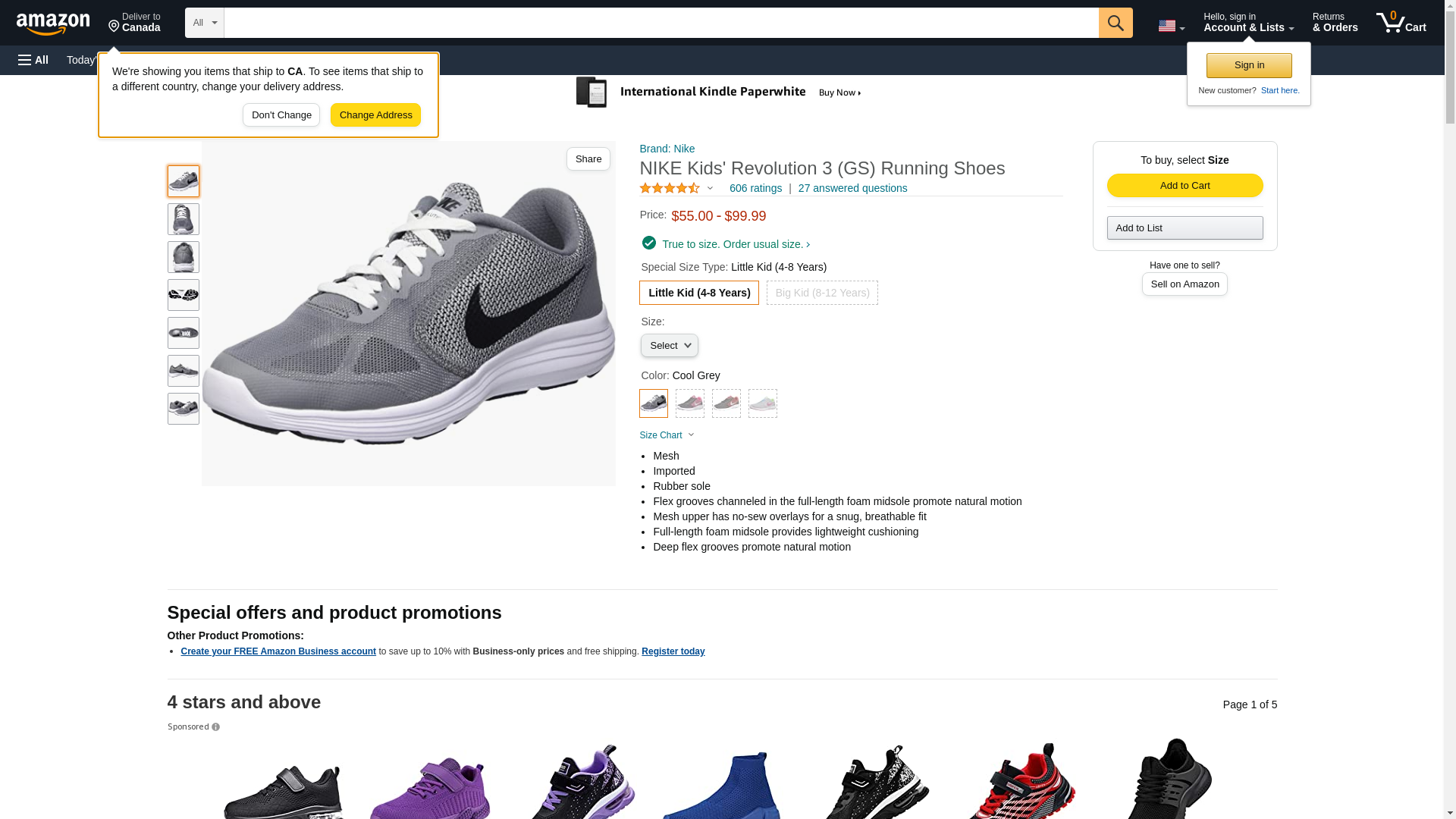Screen dimensions: 1456x819
Task: Open the Size Select dropdown
Action: (669, 346)
